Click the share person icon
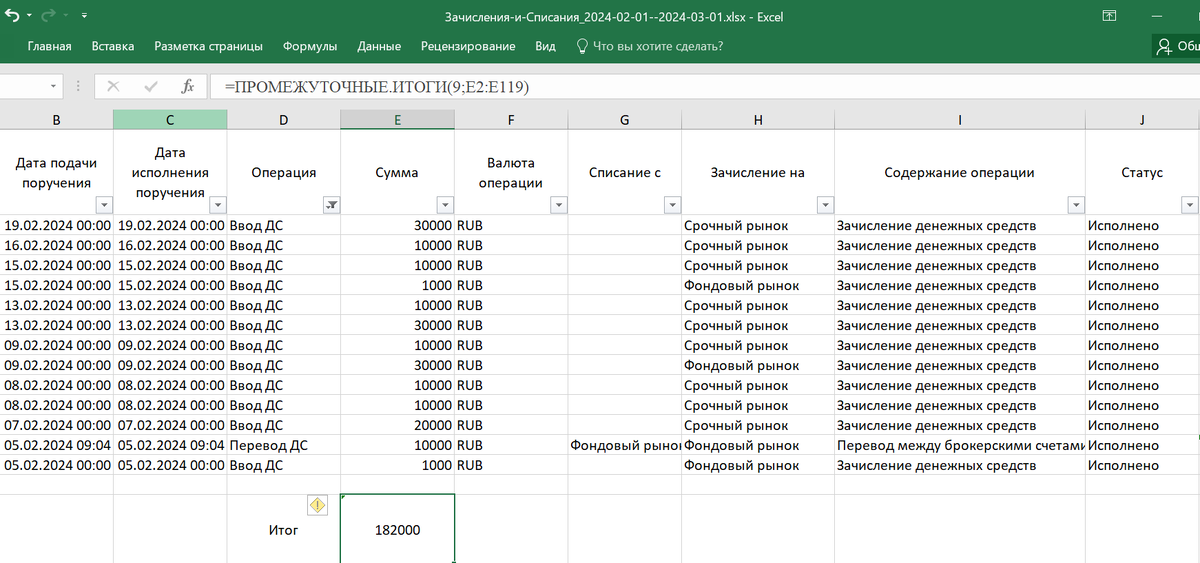The width and height of the screenshot is (1200, 563). tap(1163, 46)
